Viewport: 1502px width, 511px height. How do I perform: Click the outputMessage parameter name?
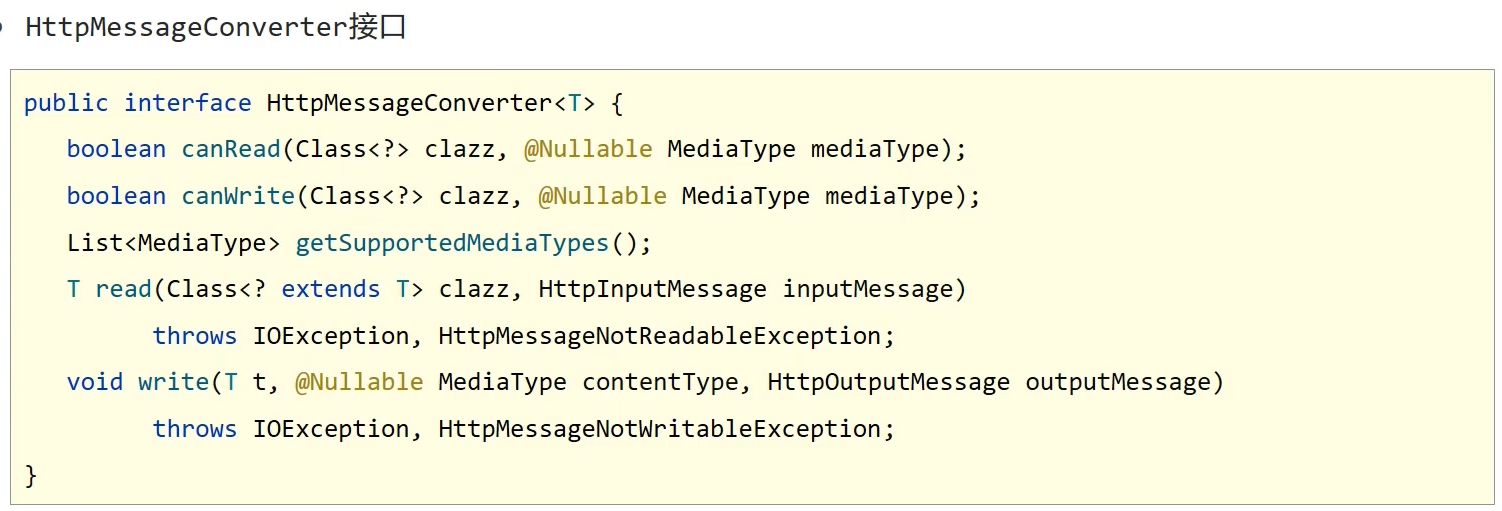tap(1117, 382)
